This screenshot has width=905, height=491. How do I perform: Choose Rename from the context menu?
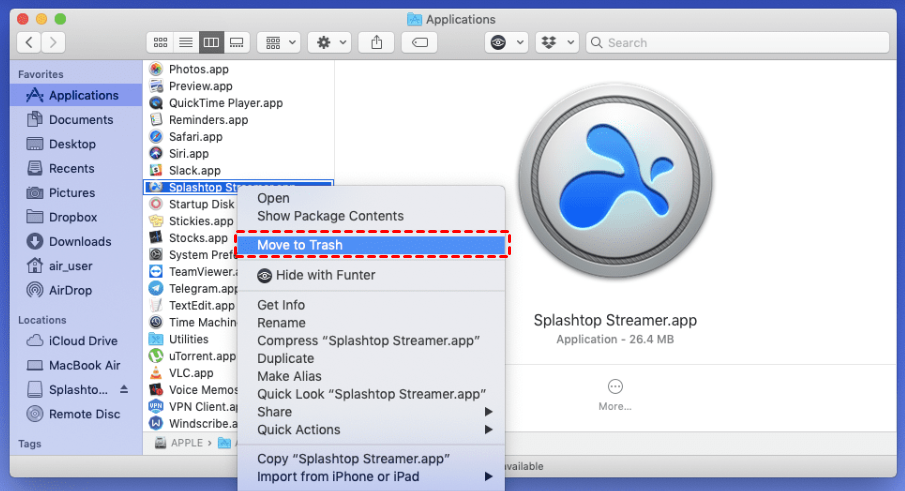371,323
